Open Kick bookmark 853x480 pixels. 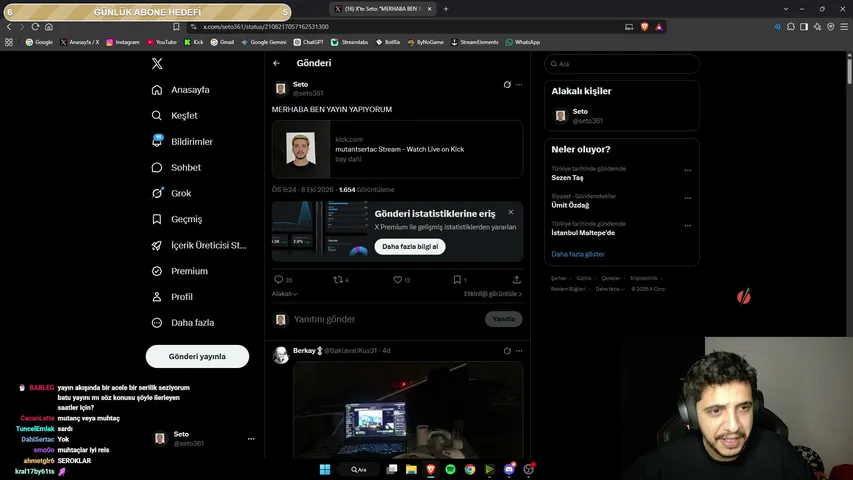click(x=194, y=42)
